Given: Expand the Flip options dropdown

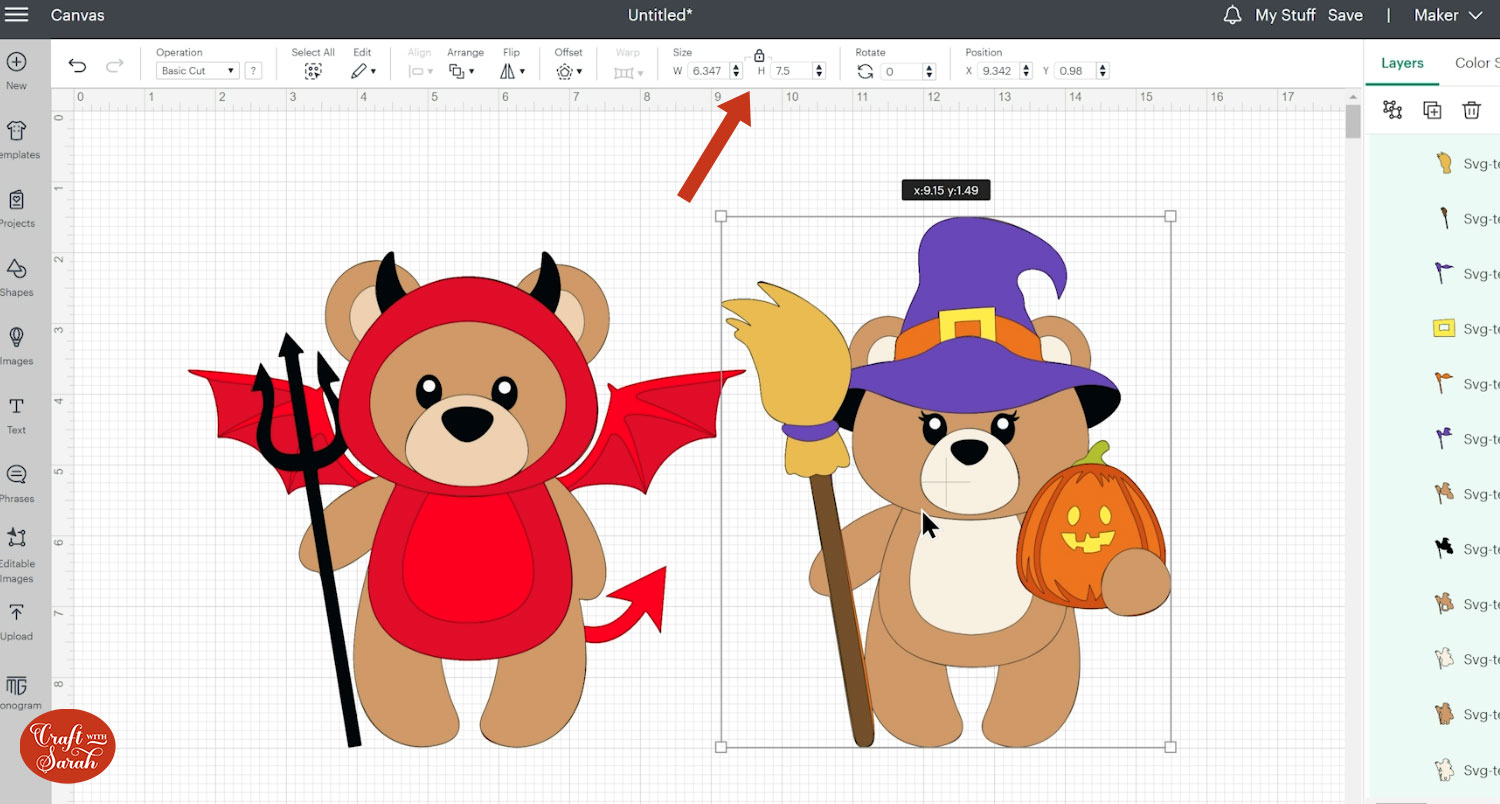Looking at the screenshot, I should pos(512,71).
